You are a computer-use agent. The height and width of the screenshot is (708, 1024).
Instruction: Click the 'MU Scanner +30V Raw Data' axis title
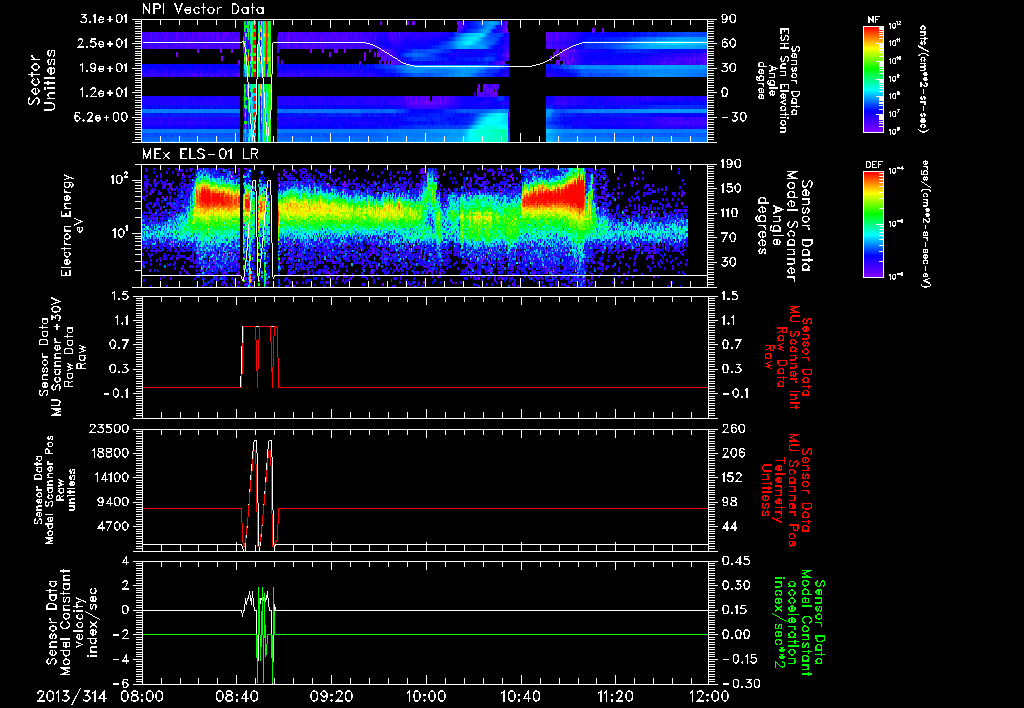tap(62, 357)
